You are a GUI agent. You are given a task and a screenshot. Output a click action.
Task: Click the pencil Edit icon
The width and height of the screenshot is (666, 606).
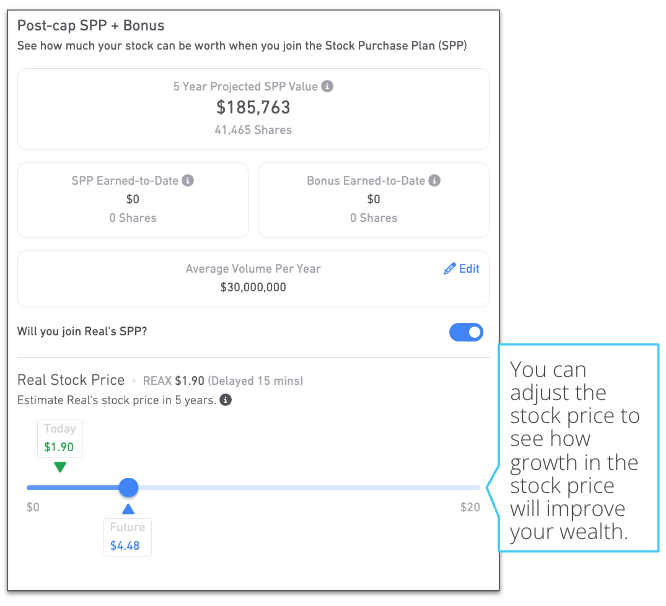(449, 269)
